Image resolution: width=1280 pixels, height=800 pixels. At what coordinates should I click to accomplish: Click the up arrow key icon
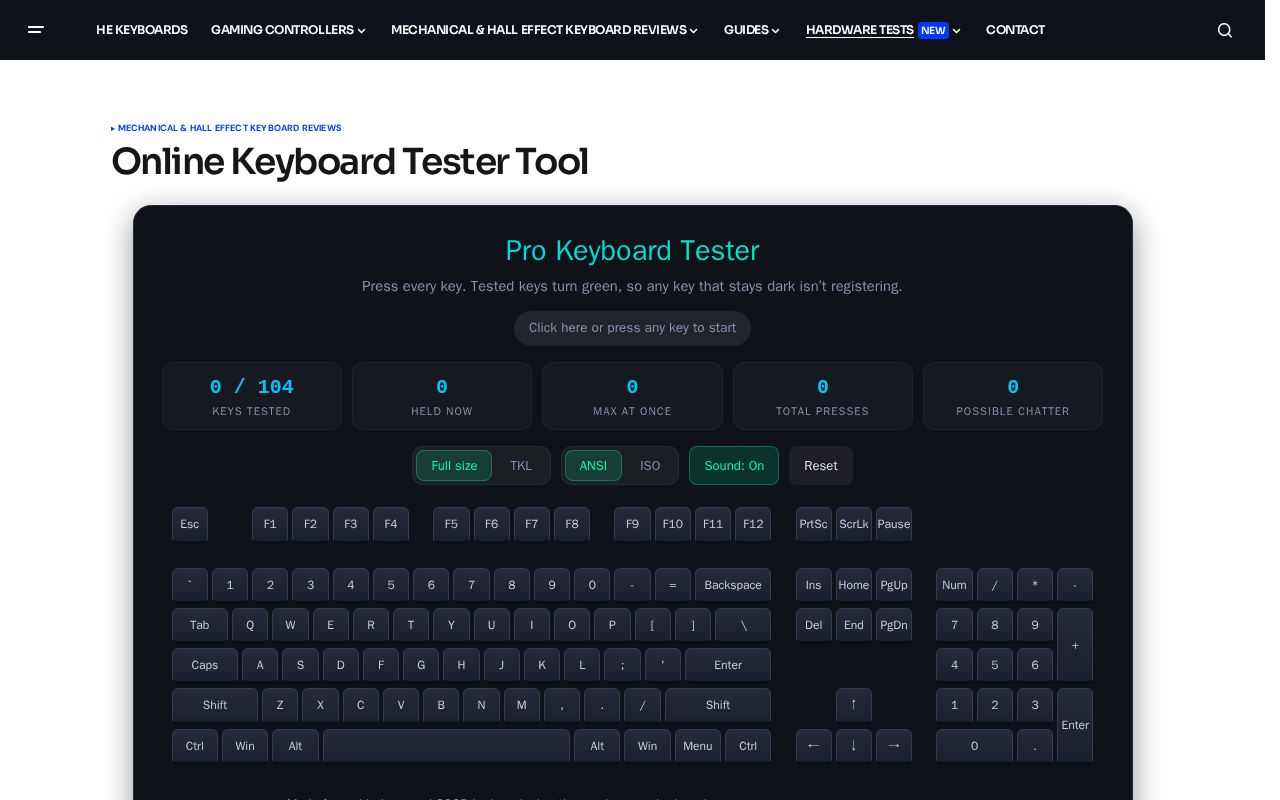(x=854, y=705)
